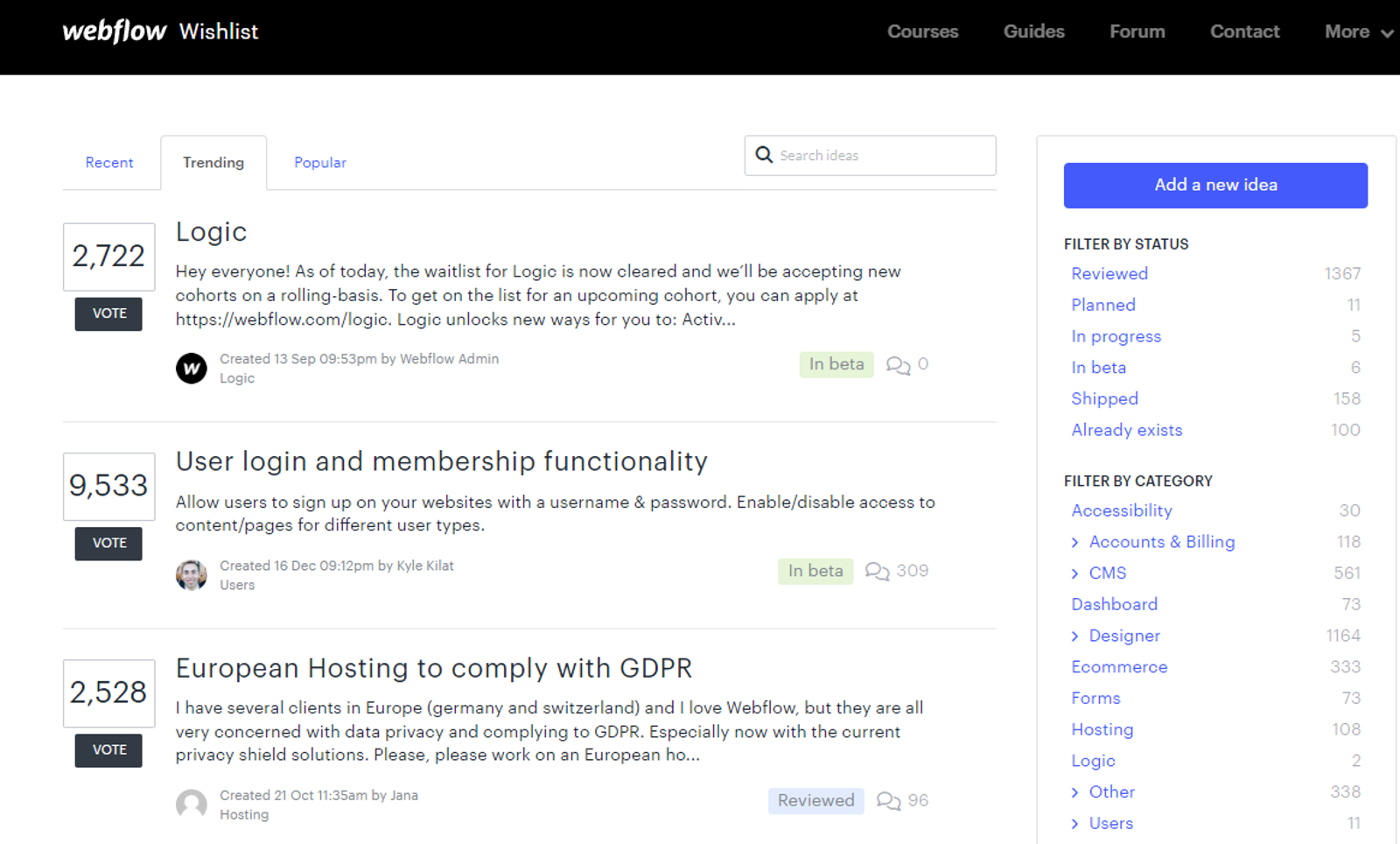Filter by Accessibility category

pyautogui.click(x=1122, y=511)
